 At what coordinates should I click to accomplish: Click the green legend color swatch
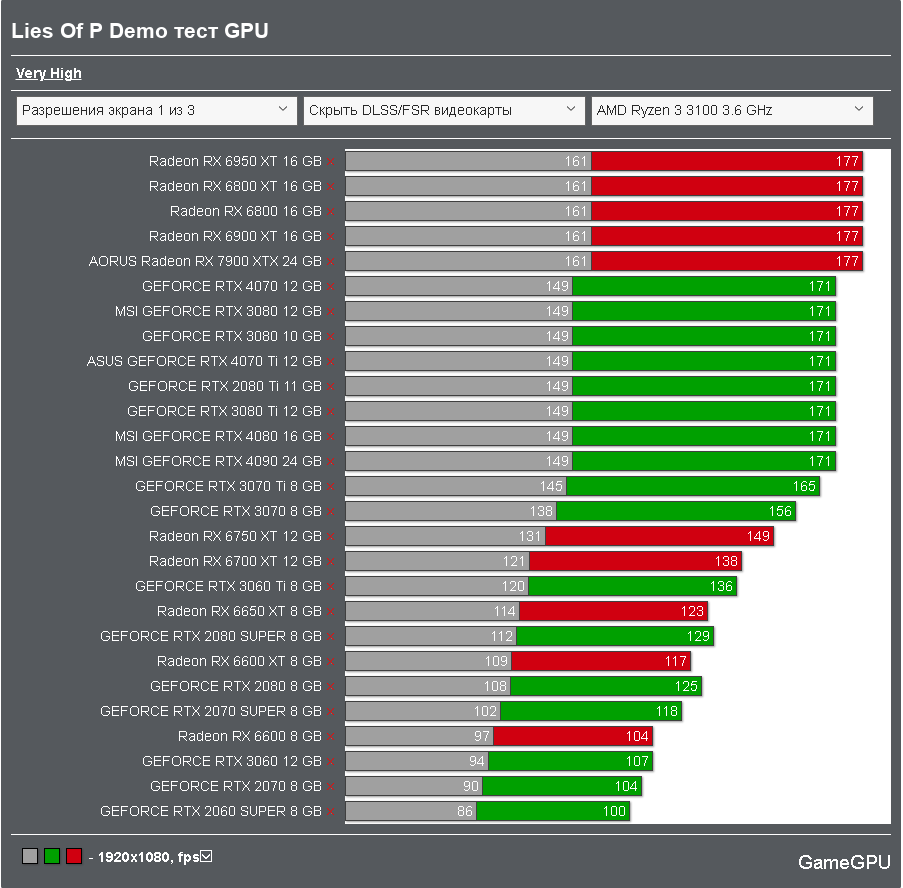pos(52,856)
